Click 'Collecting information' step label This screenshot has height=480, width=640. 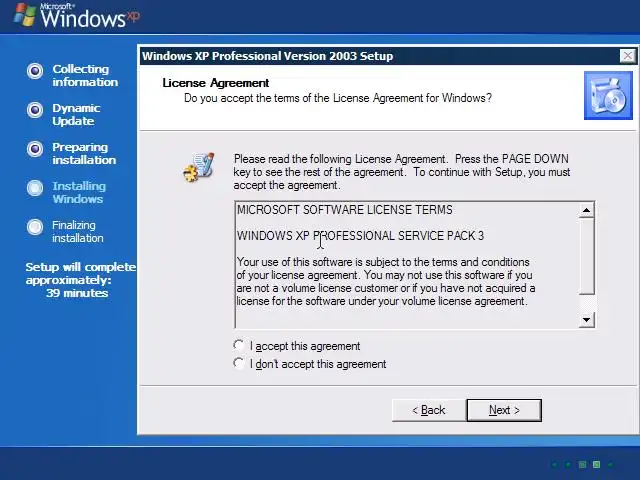pyautogui.click(x=85, y=76)
